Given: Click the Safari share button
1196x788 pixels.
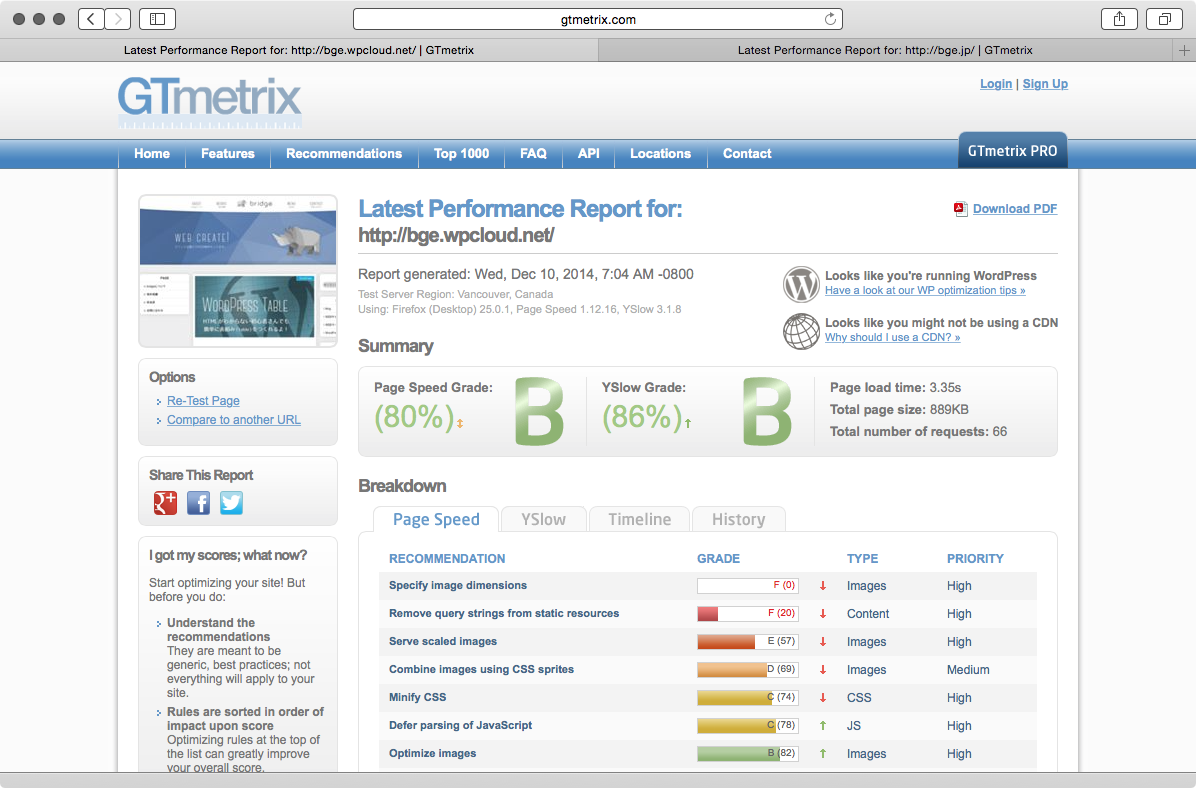Looking at the screenshot, I should coord(1119,19).
